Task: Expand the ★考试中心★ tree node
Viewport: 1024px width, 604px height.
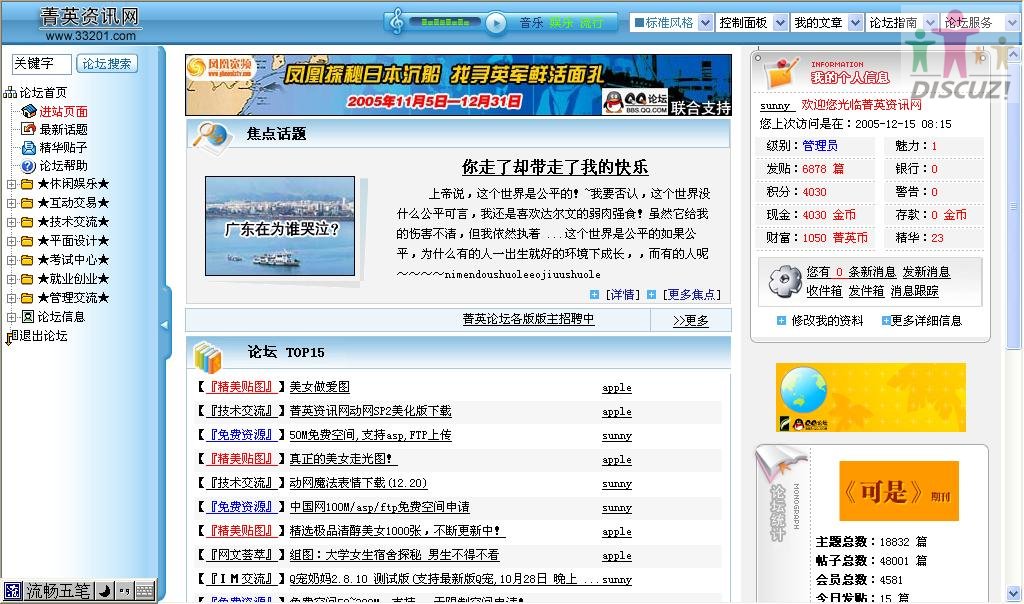Action: pos(11,260)
